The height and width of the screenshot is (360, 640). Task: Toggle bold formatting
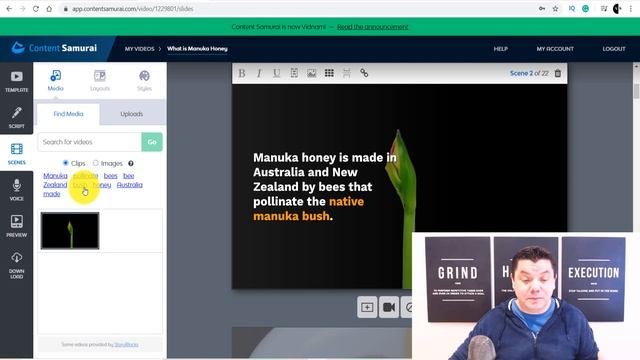(x=242, y=73)
